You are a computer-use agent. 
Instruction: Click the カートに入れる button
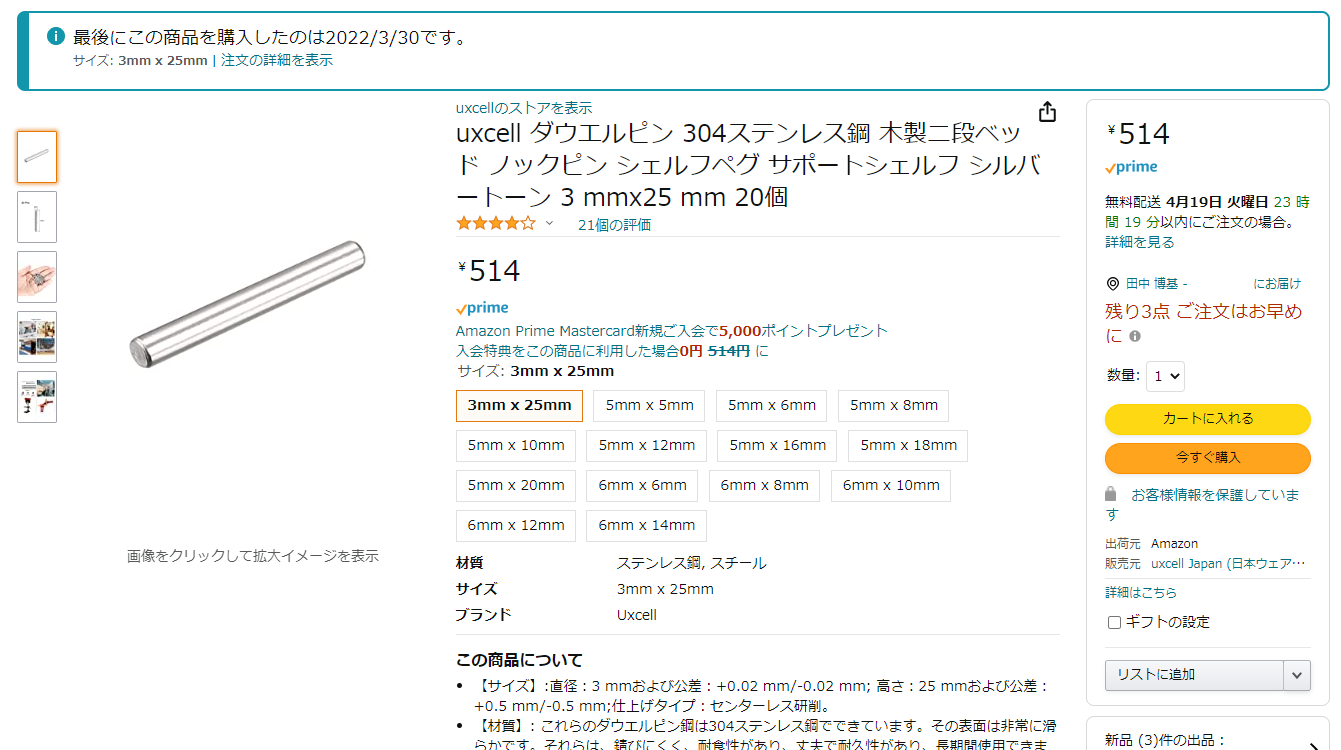pos(1208,419)
